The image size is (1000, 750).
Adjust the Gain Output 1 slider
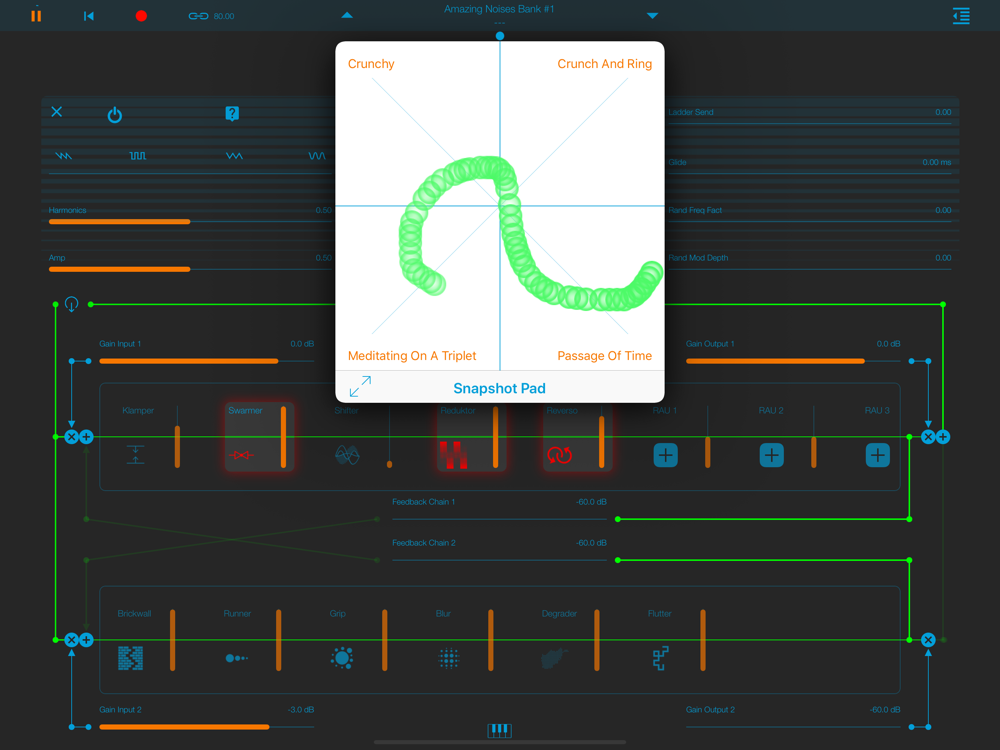click(793, 361)
